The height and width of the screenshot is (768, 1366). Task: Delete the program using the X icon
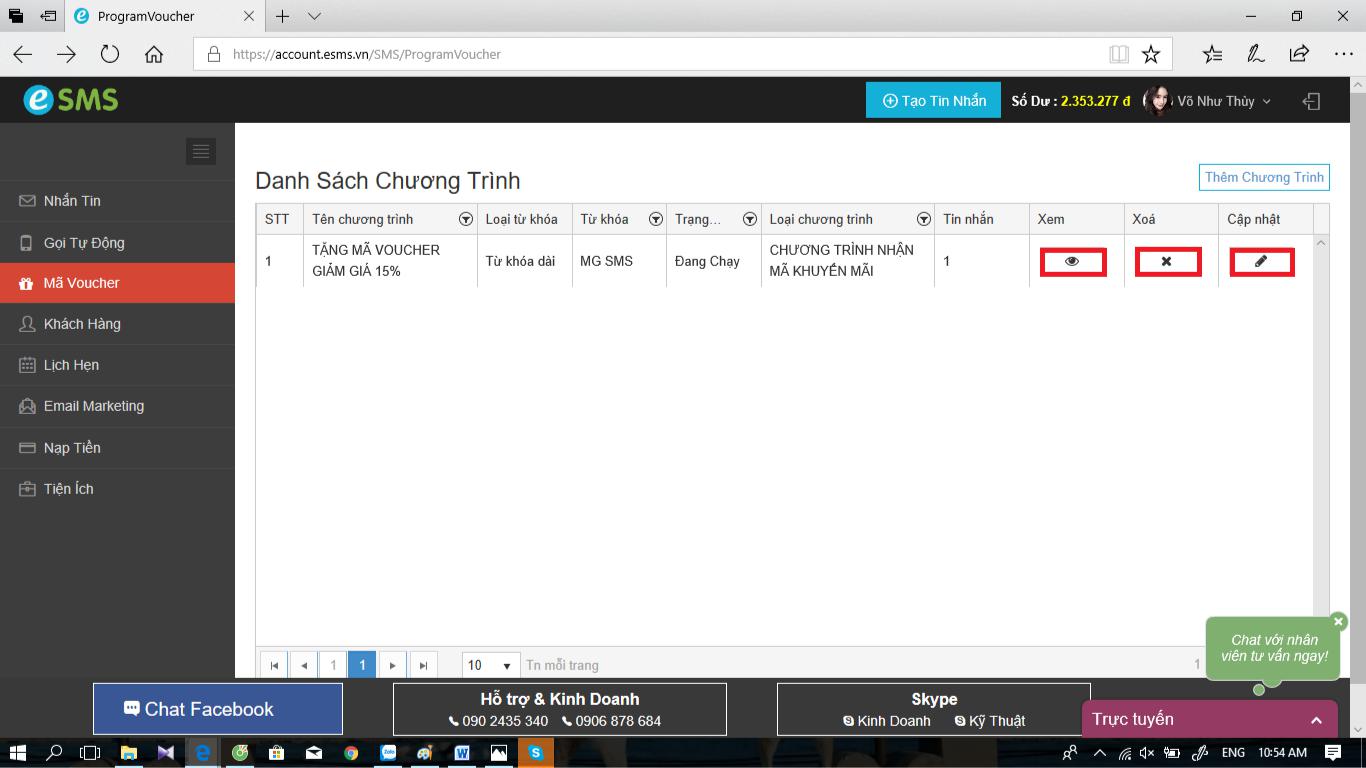point(1167,262)
